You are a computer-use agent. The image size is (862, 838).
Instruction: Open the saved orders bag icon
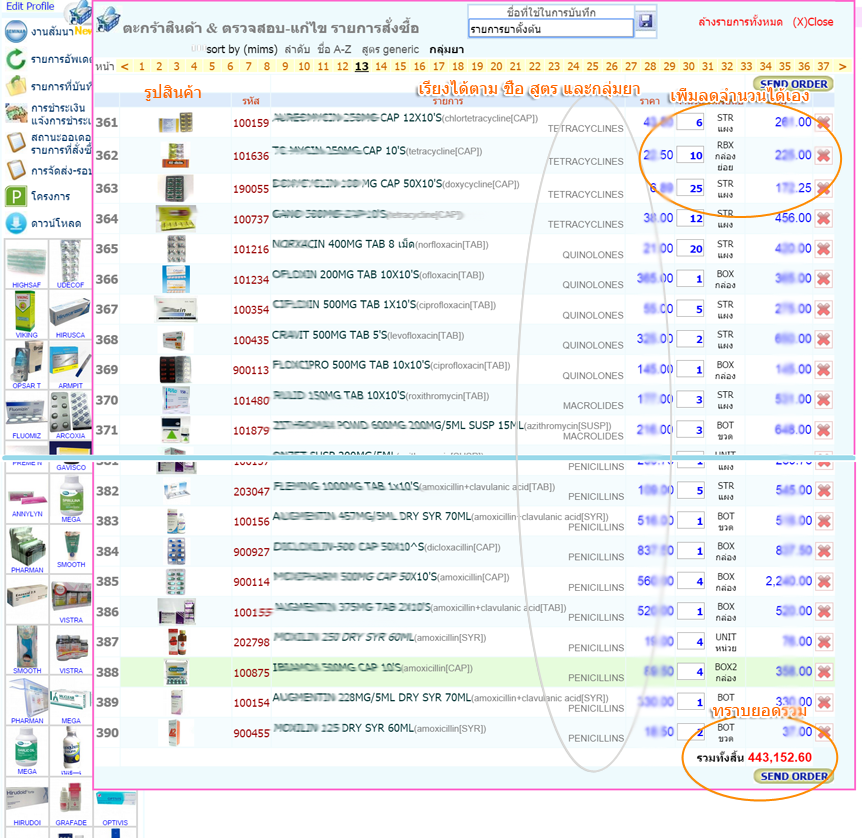tap(16, 86)
